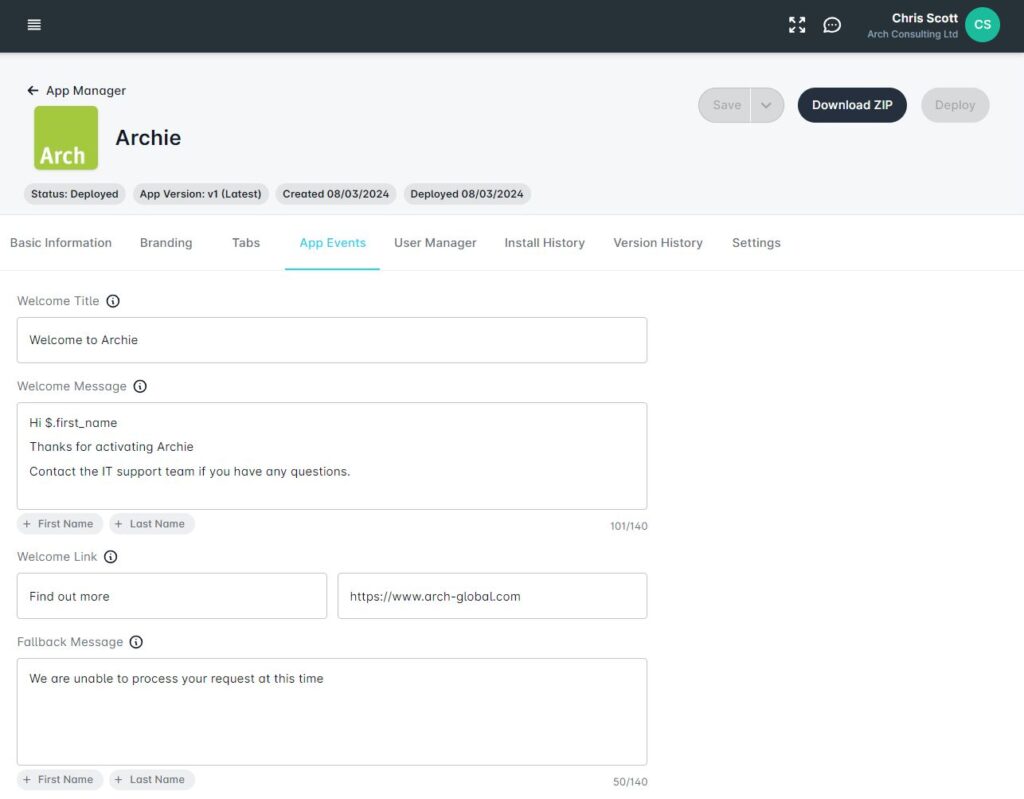Screen dimensions: 1024x799
Task: Click the App Version: v1 (Latest) badge
Action: click(200, 194)
